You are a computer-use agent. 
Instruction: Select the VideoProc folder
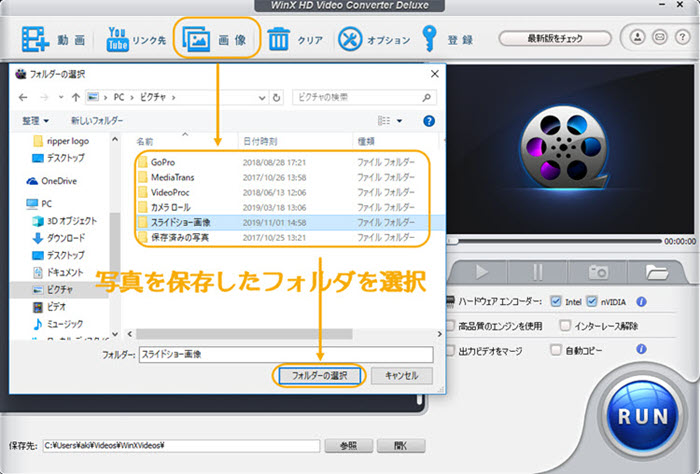coord(170,193)
